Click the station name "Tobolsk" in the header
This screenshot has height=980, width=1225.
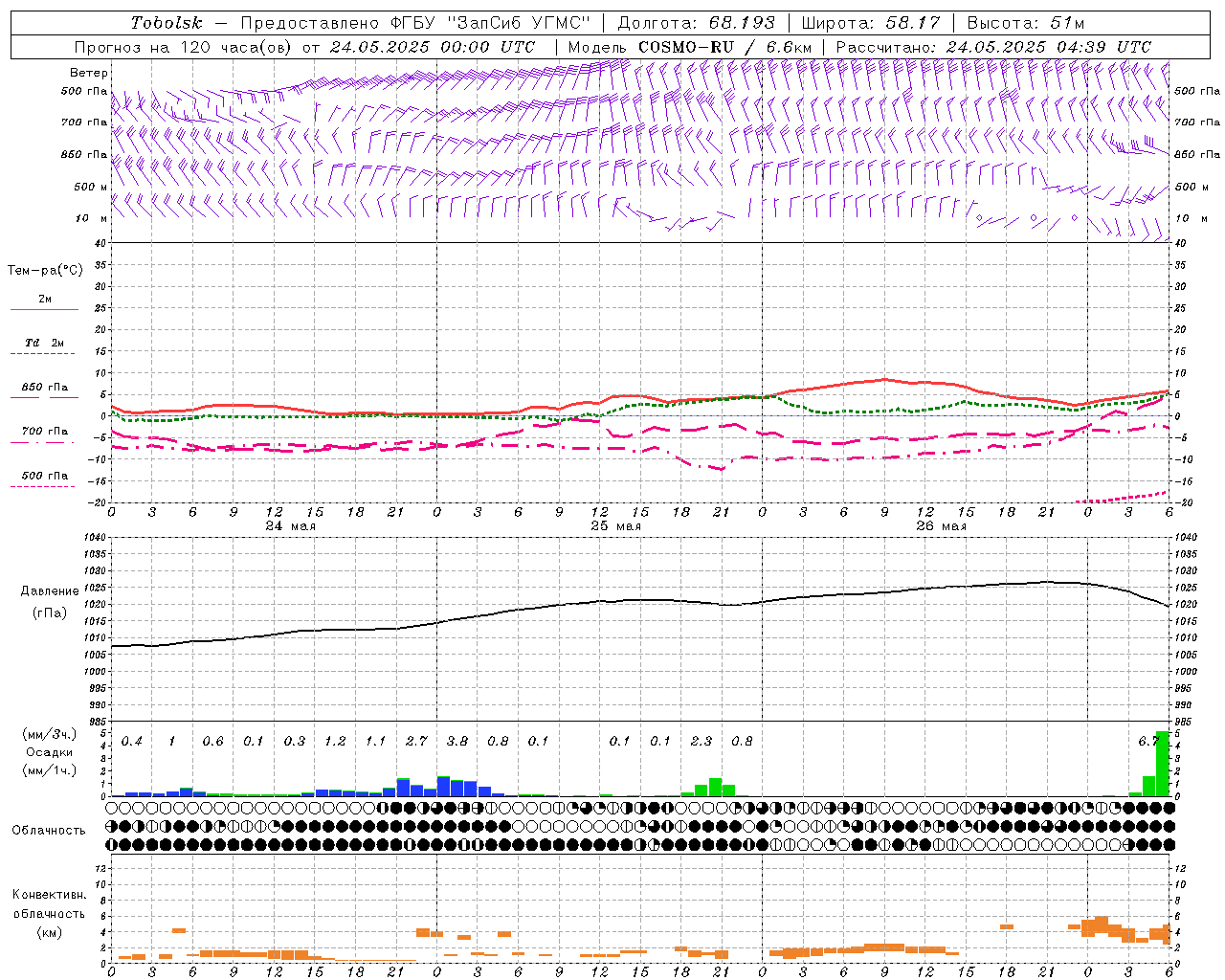167,23
